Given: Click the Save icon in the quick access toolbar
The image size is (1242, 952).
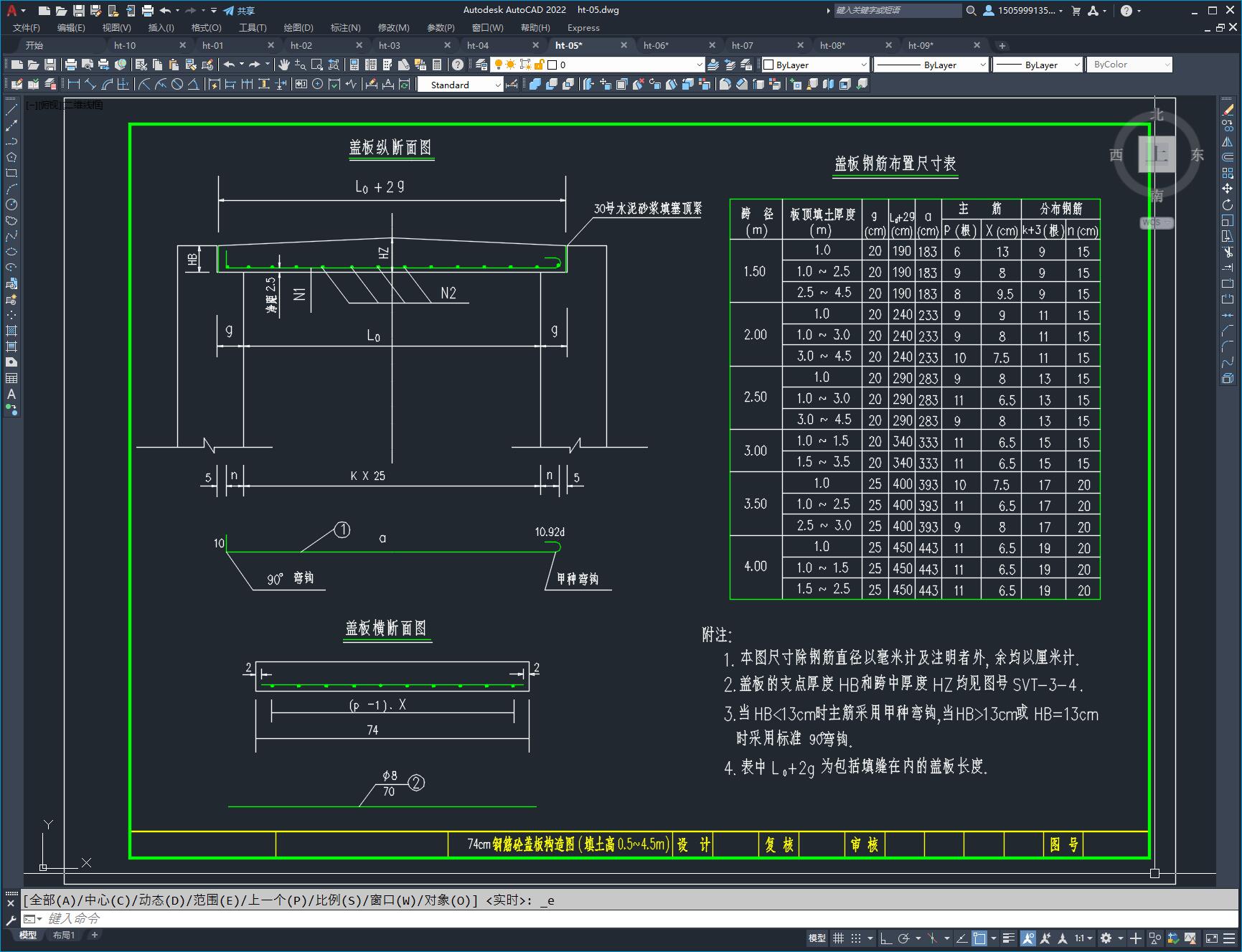Looking at the screenshot, I should pos(79,10).
